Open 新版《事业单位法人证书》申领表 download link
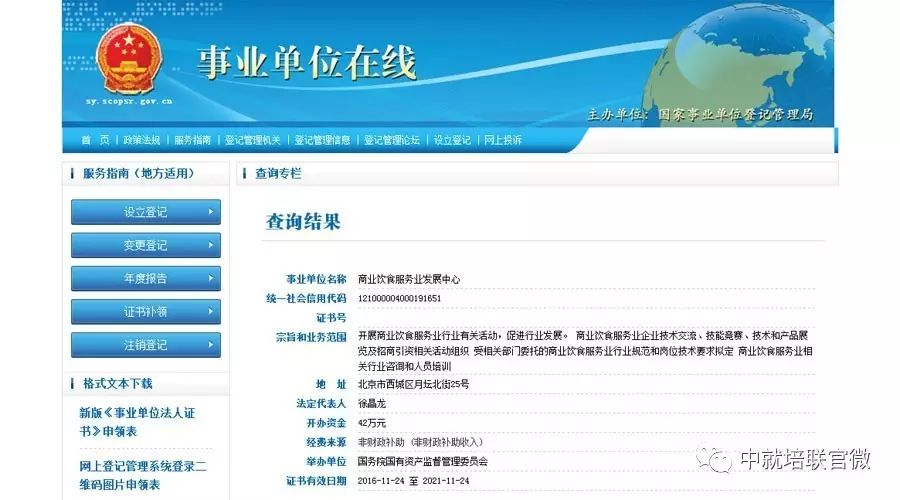This screenshot has height=500, width=900. point(137,422)
